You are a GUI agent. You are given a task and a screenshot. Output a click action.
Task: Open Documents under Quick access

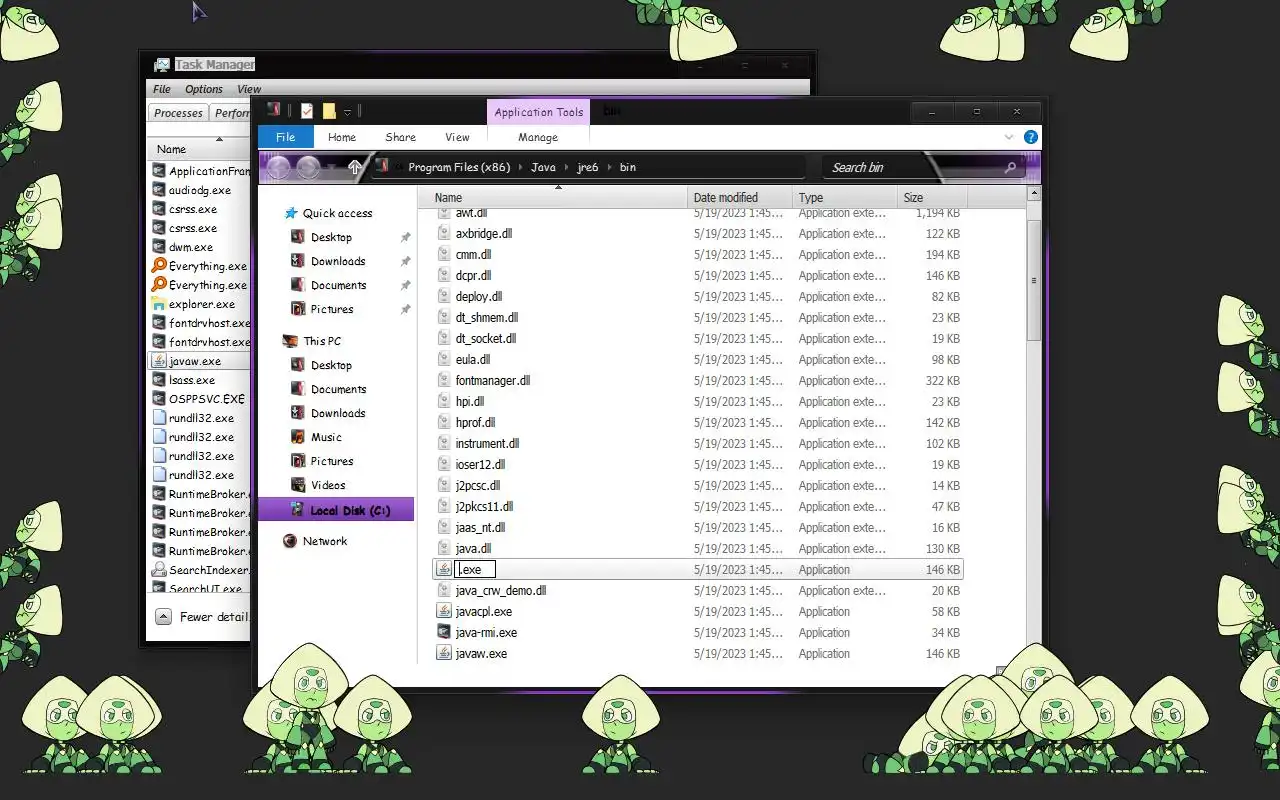click(x=338, y=285)
